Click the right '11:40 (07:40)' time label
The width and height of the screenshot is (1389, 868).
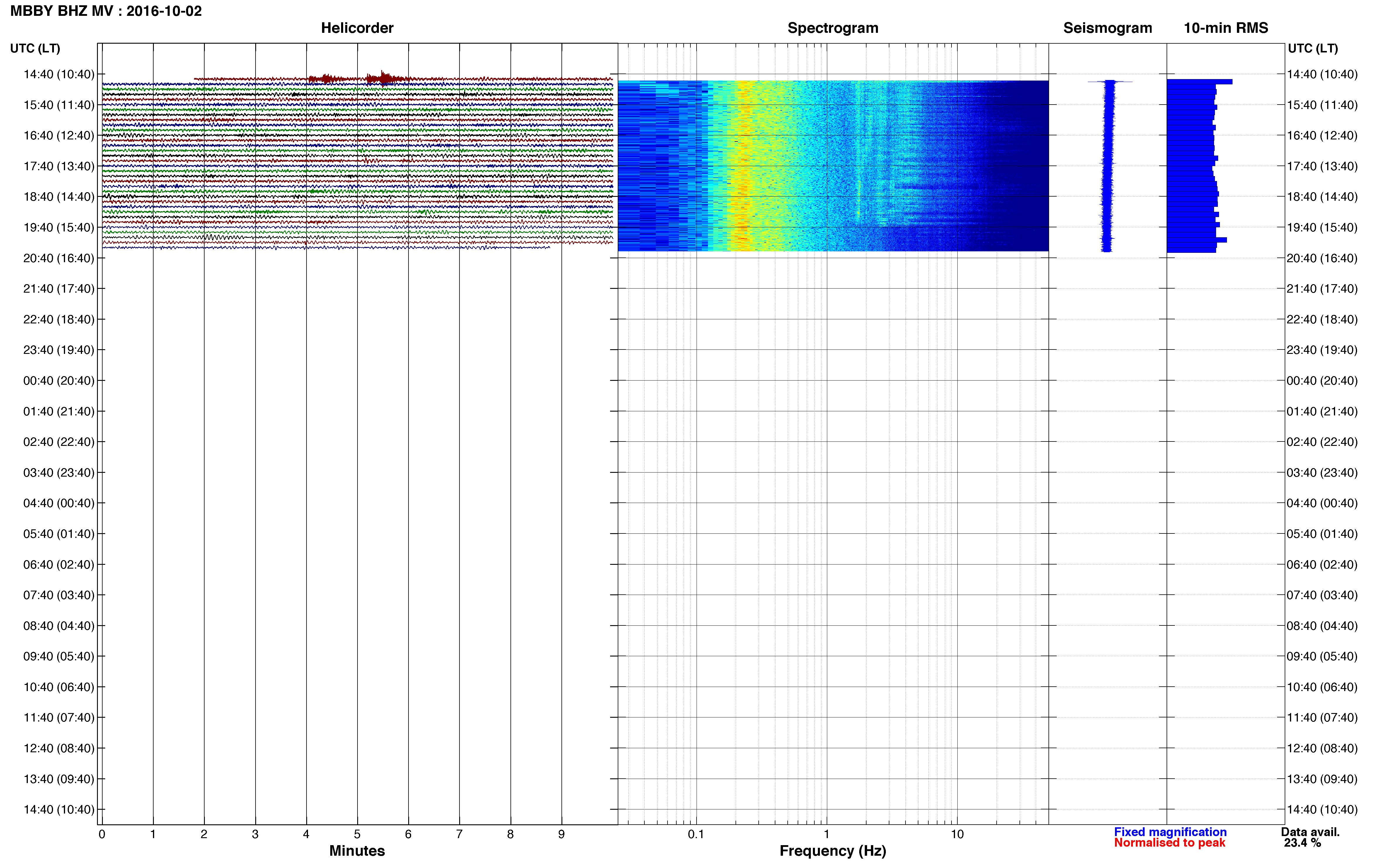1322,718
